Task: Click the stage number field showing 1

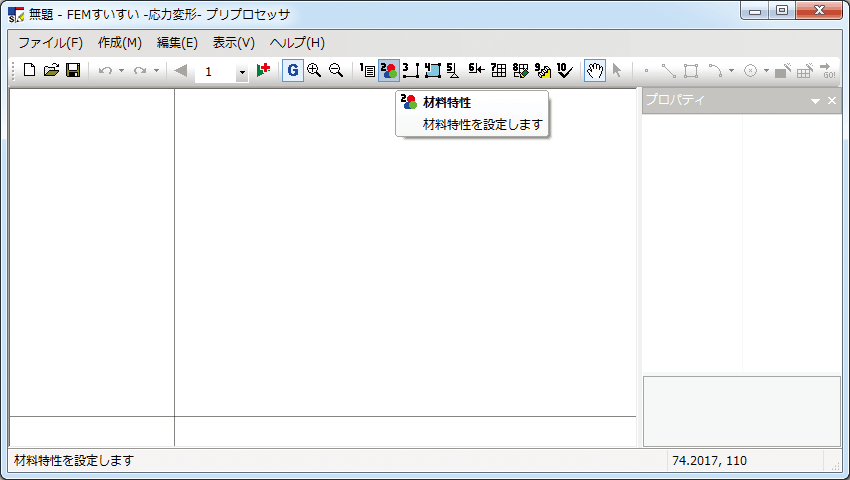Action: [x=215, y=72]
